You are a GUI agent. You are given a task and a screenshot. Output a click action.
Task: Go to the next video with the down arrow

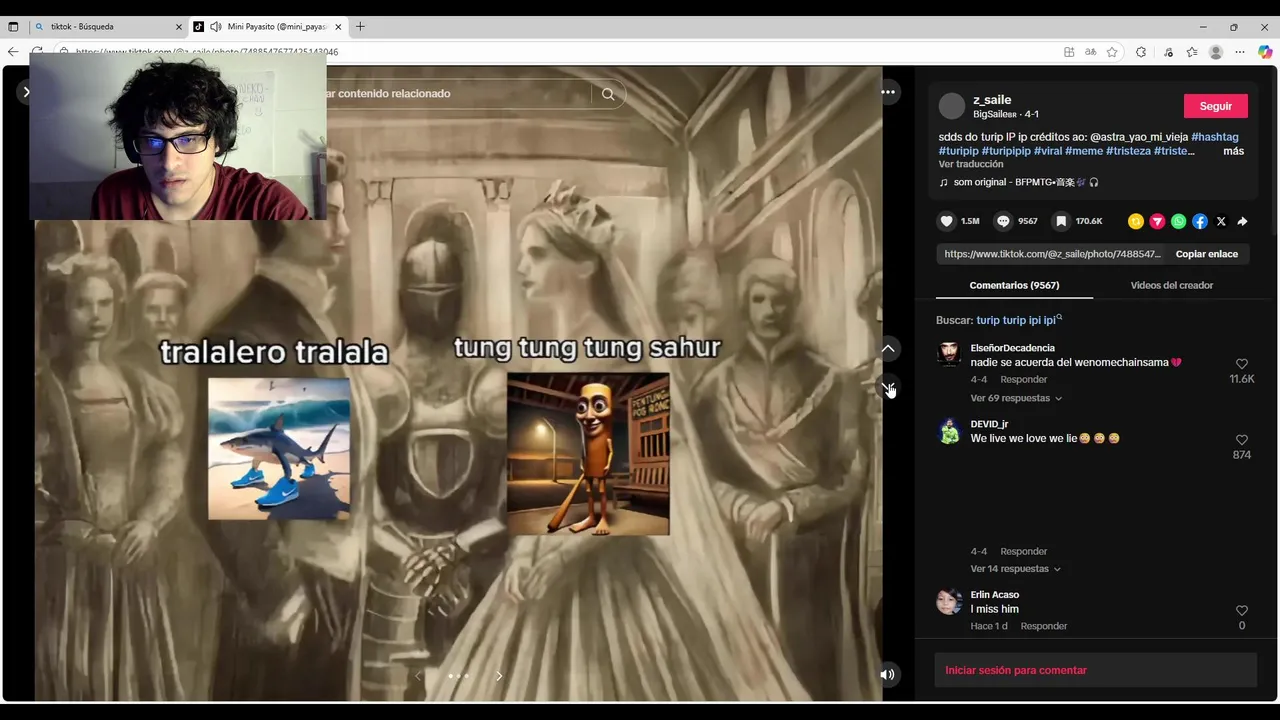[888, 386]
